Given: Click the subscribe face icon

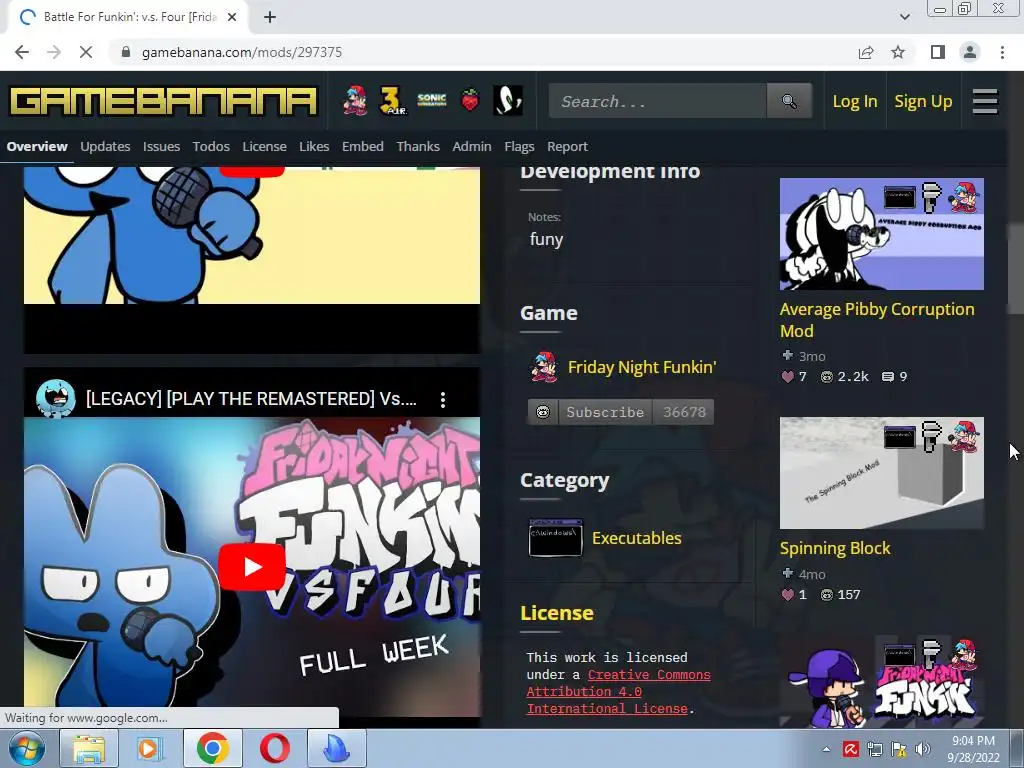Looking at the screenshot, I should (543, 412).
